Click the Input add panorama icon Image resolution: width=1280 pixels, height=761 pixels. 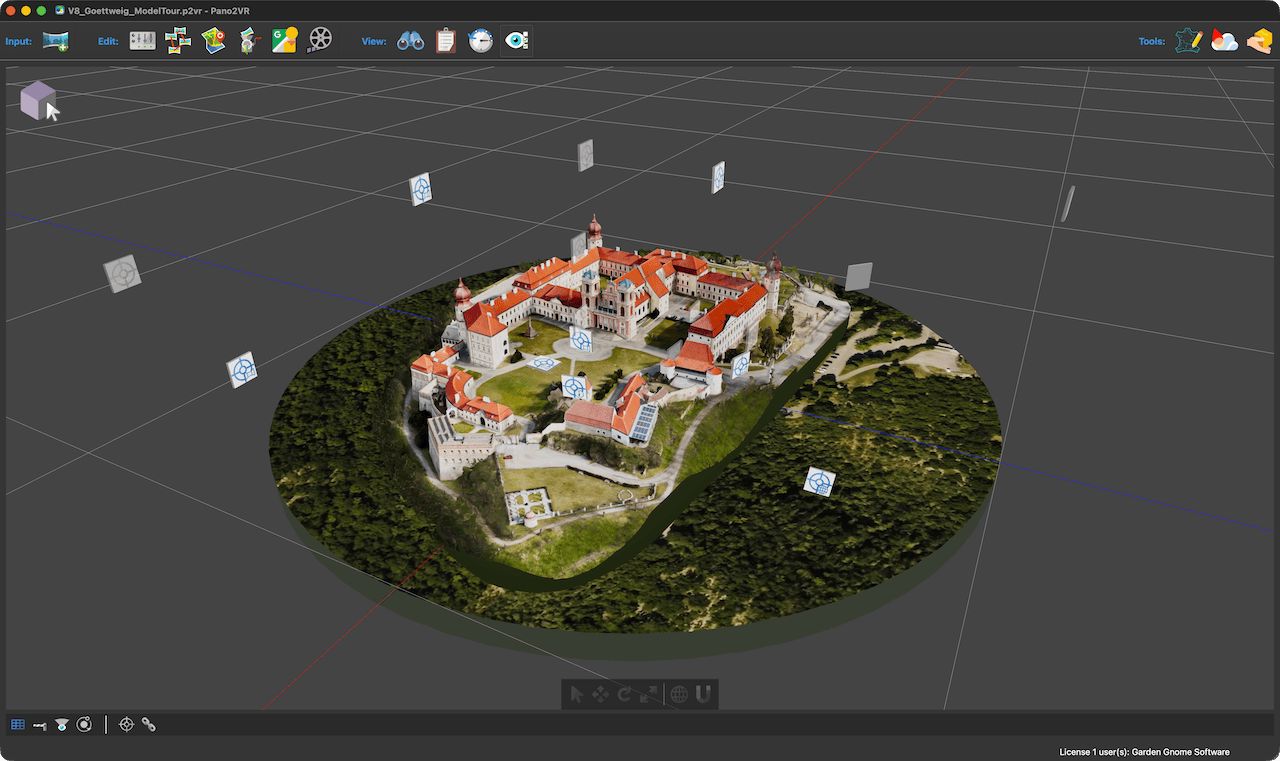55,41
